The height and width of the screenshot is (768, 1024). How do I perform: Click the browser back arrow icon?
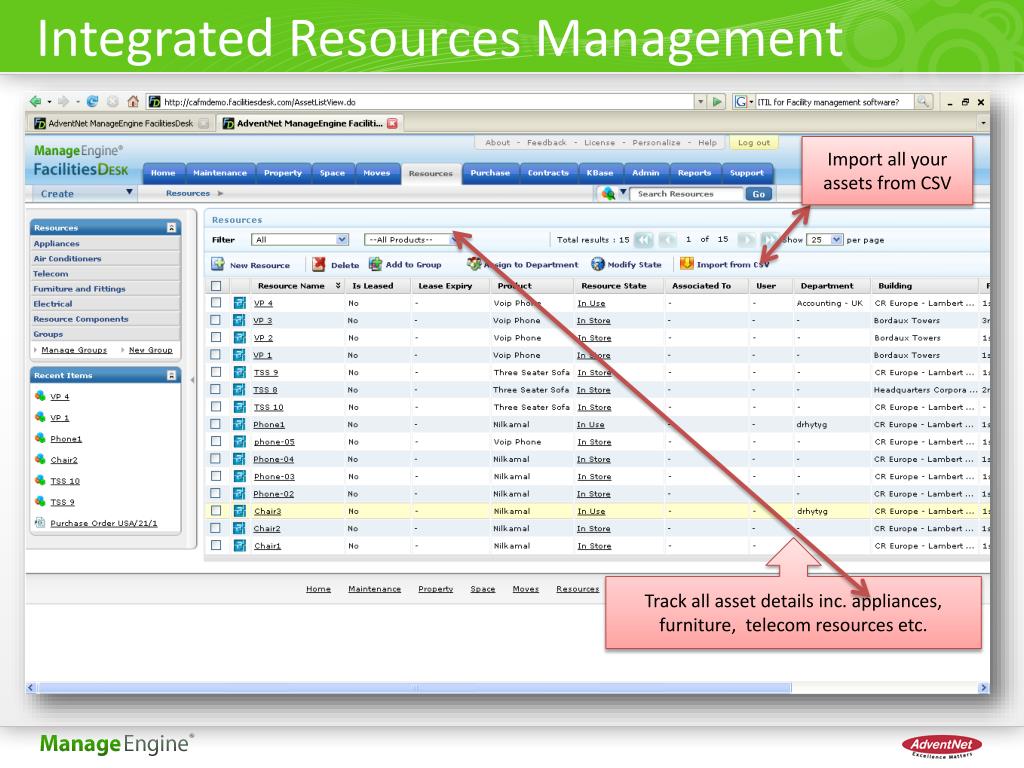pos(36,101)
